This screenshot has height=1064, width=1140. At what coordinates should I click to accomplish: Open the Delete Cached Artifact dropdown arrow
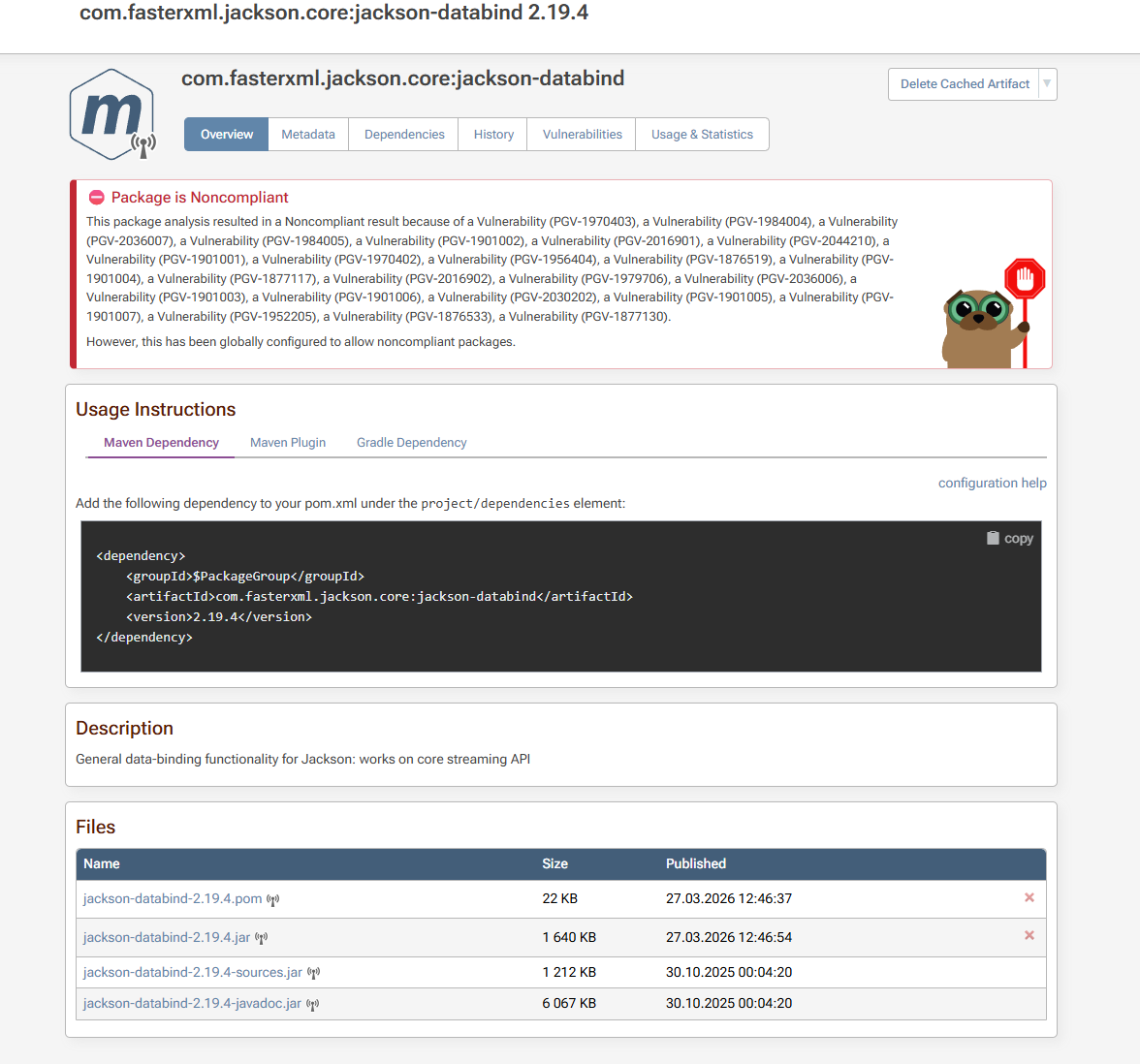[x=1049, y=84]
